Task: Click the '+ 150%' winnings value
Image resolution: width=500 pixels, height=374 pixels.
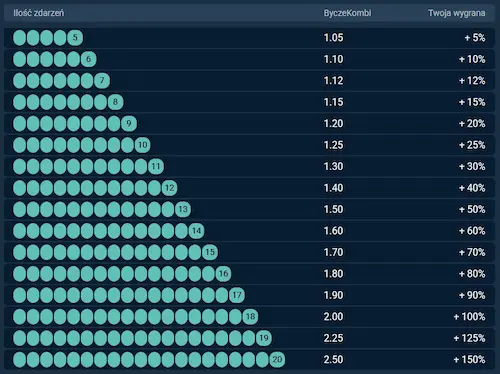Action: [469, 360]
